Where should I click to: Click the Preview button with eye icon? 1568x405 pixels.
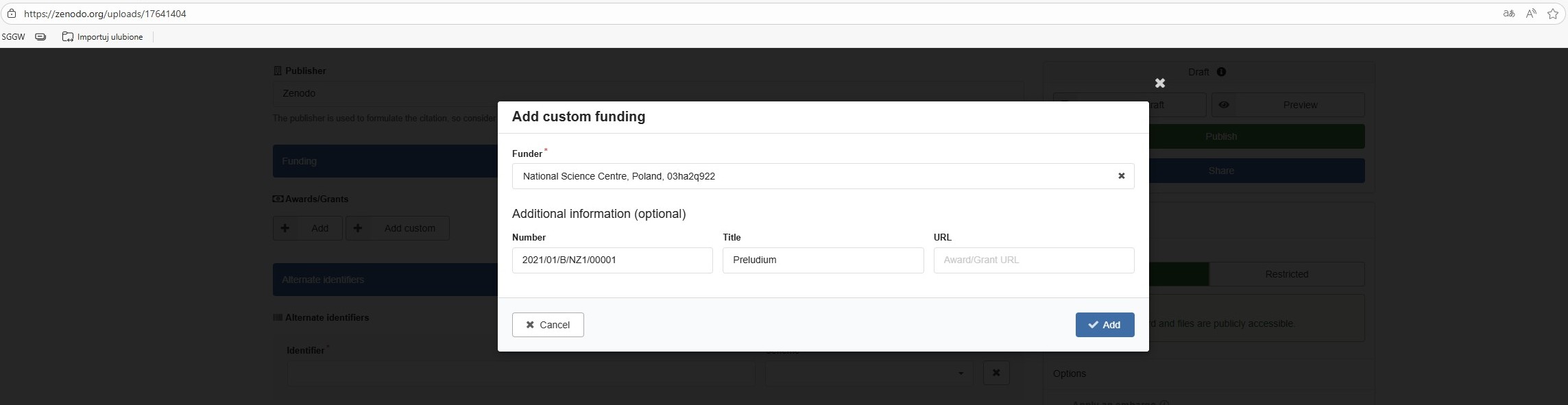tap(1288, 105)
